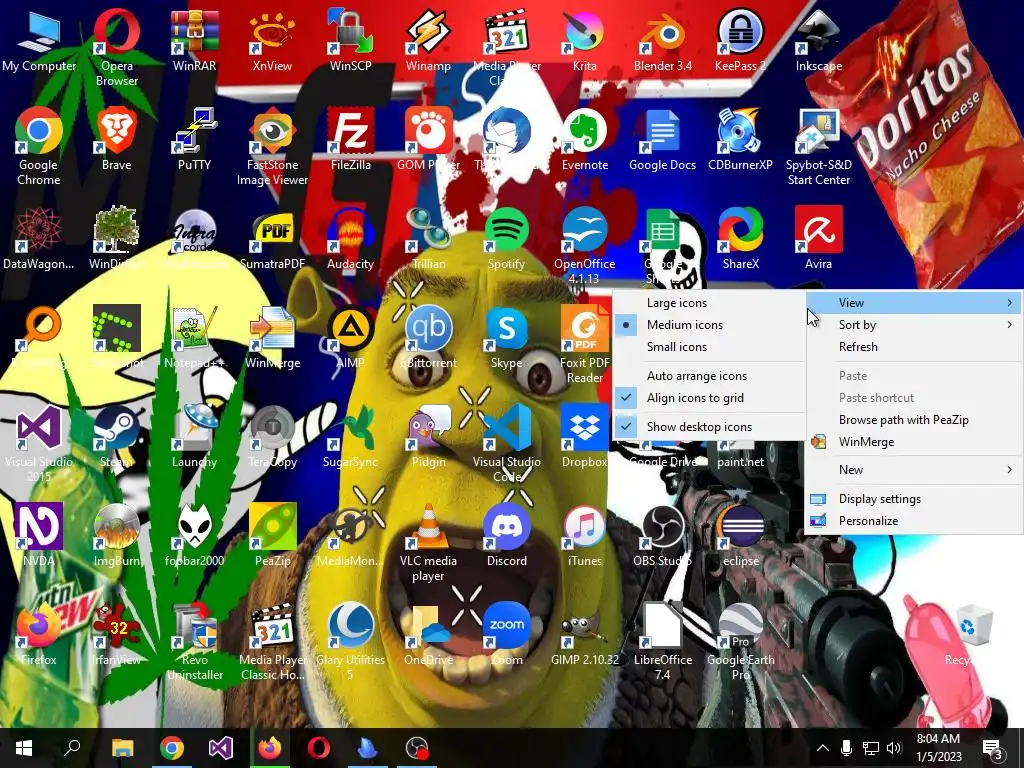The width and height of the screenshot is (1024, 768).
Task: Click the iTunes desktop icon
Action: pos(584,536)
